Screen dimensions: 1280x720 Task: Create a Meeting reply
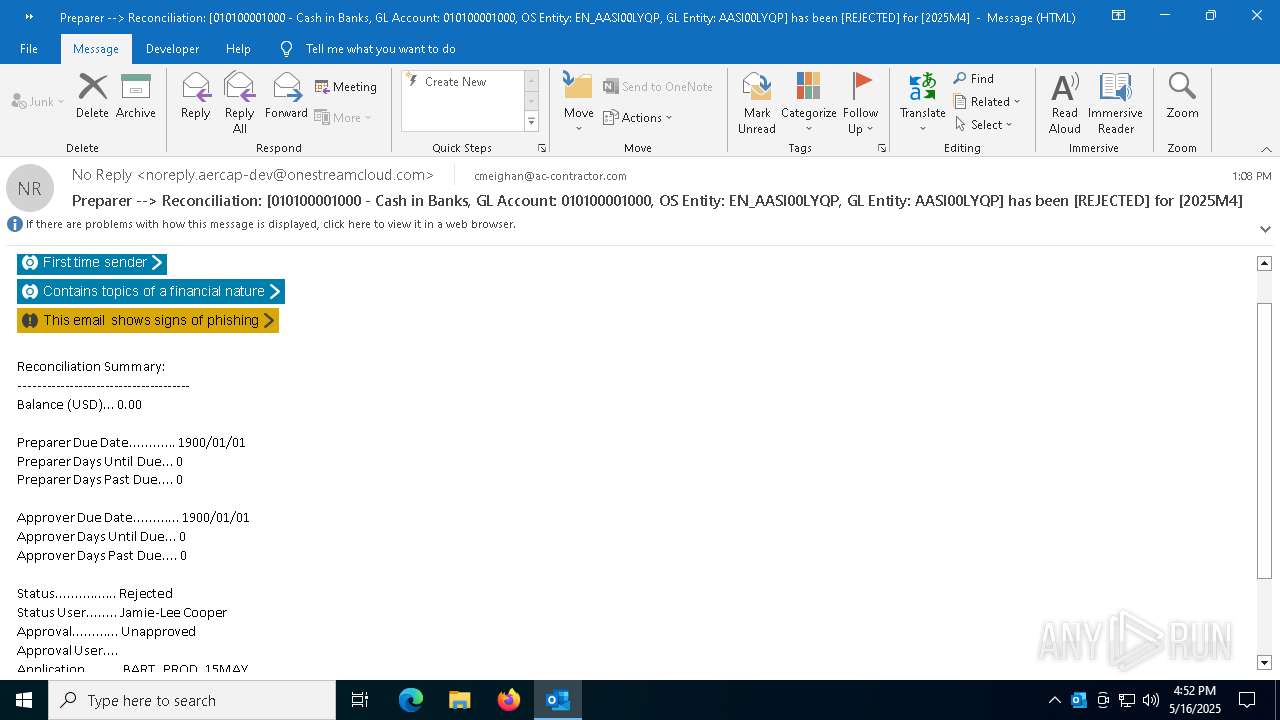point(346,87)
